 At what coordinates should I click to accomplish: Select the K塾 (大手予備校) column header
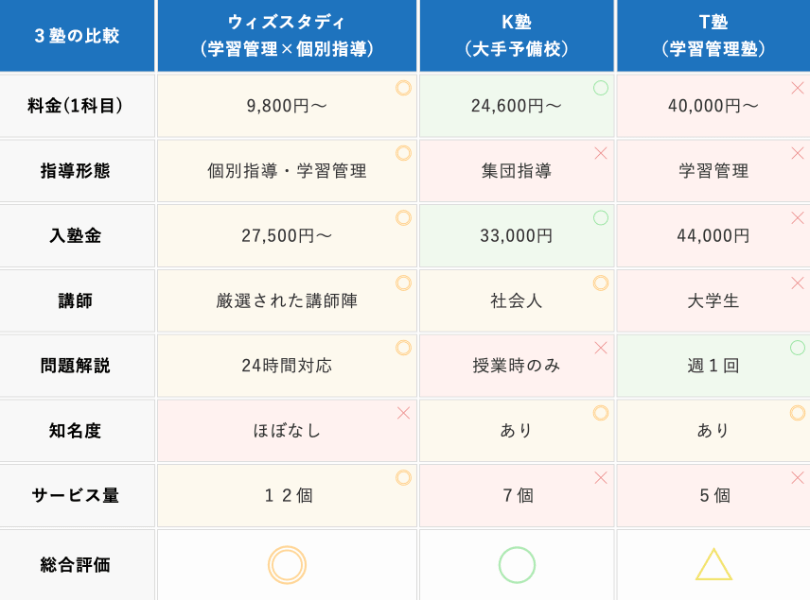click(x=517, y=36)
